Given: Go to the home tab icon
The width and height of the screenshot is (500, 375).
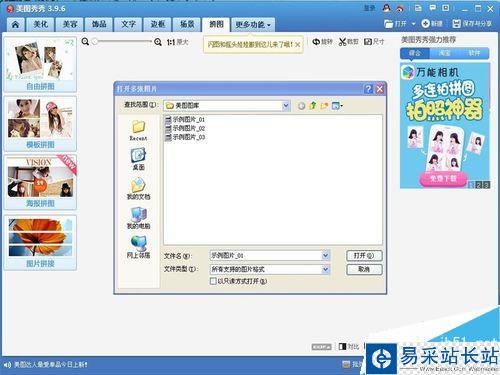Looking at the screenshot, I should [x=15, y=24].
